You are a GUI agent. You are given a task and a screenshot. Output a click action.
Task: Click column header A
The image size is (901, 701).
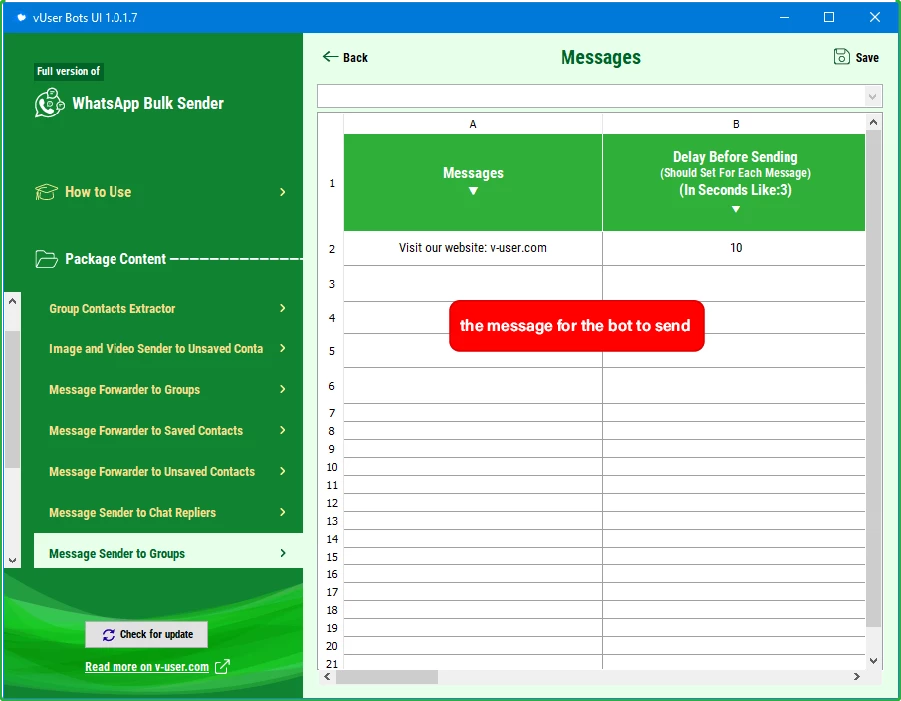click(473, 124)
